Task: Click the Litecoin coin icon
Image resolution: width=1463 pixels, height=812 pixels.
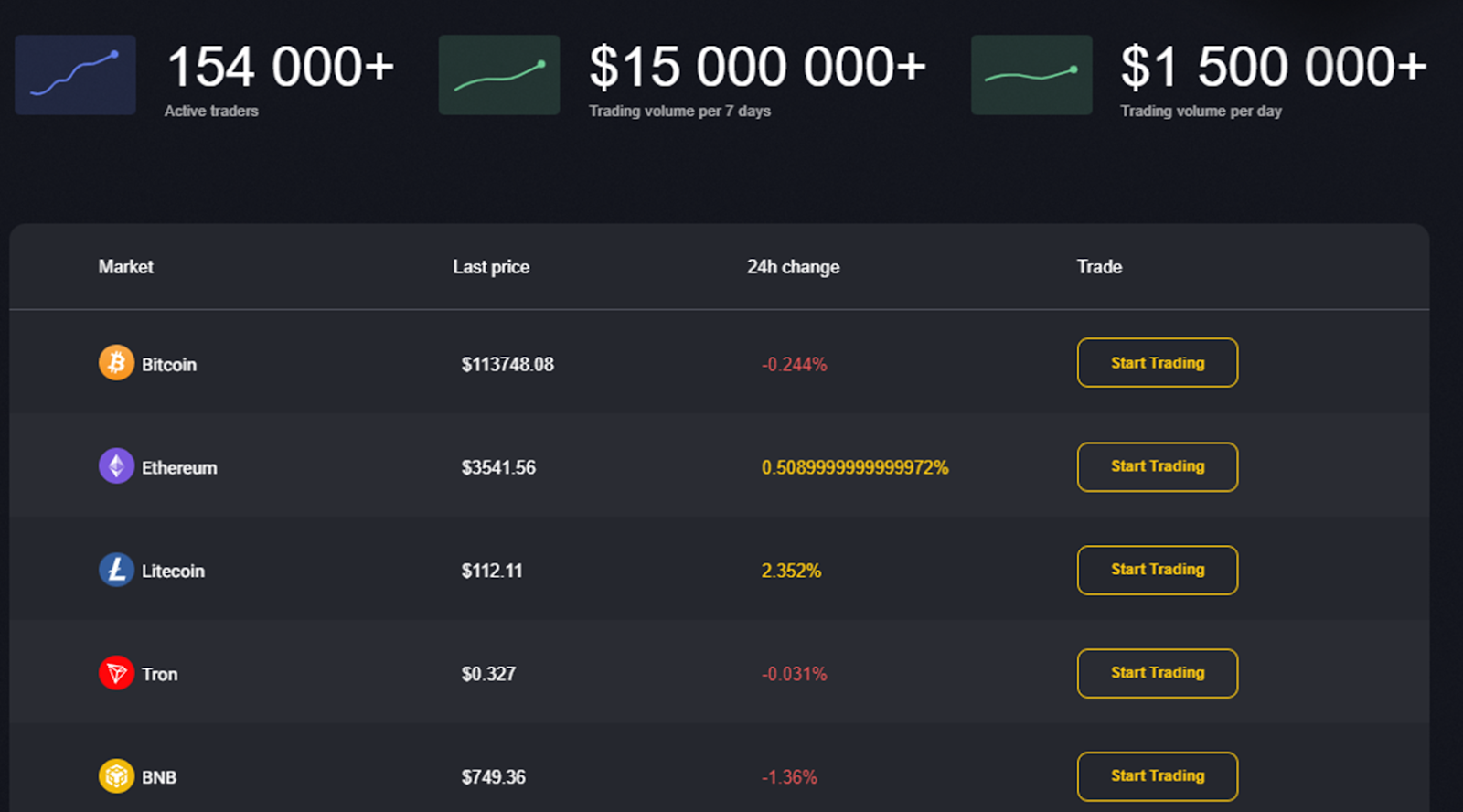Action: (x=116, y=570)
